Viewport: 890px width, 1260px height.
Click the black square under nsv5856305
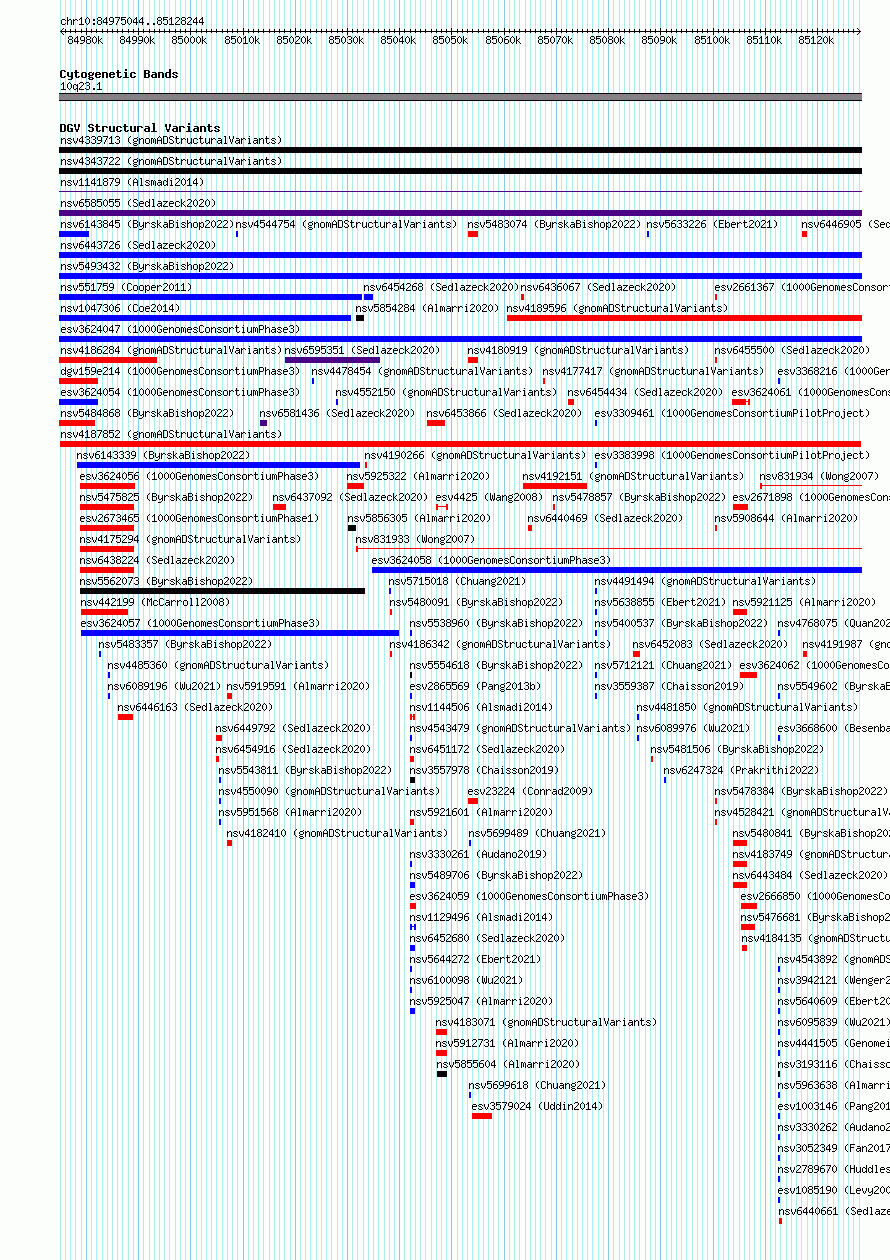352,528
